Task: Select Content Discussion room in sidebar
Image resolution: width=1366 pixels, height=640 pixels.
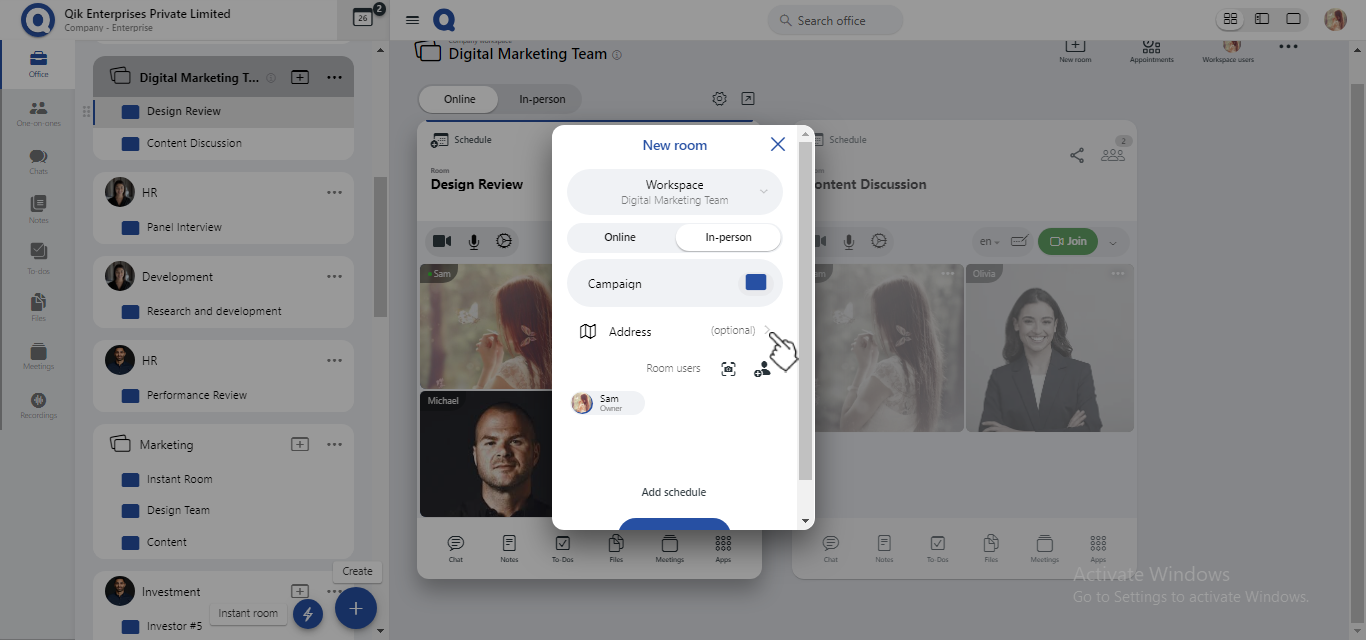Action: [194, 144]
